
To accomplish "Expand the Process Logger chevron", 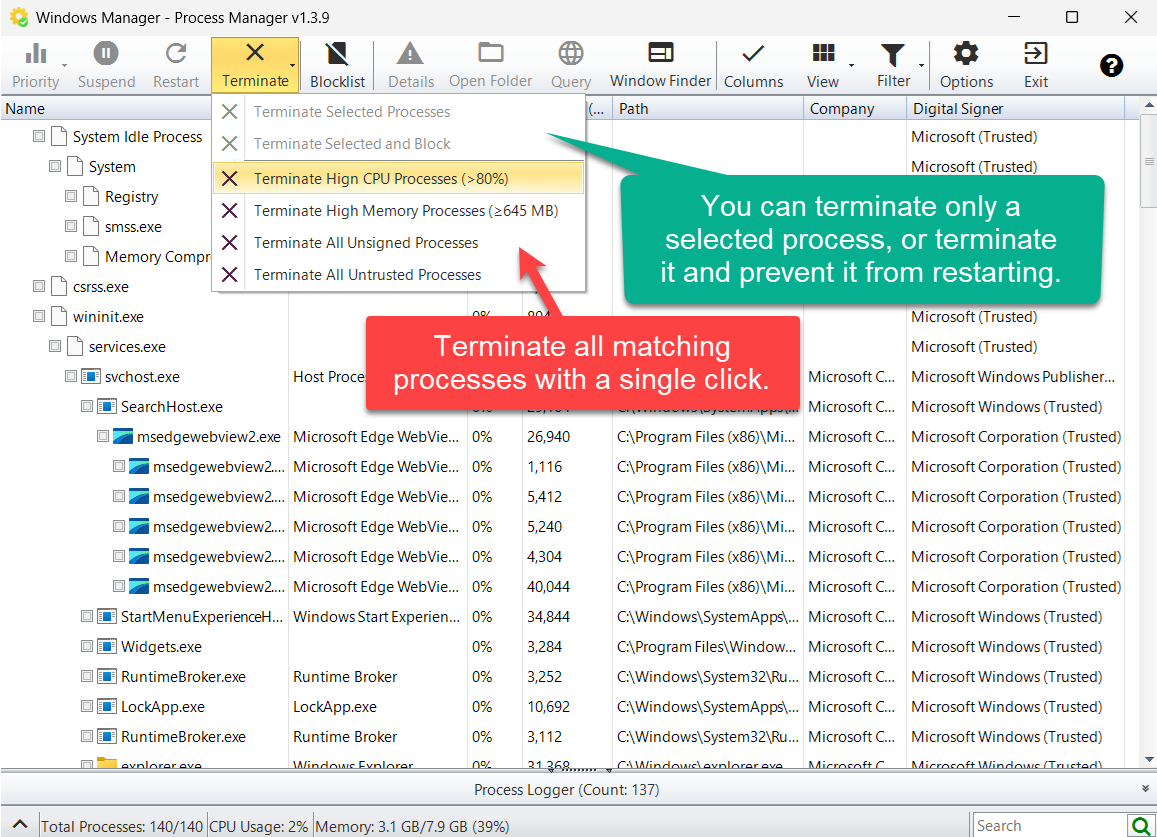I will (x=1144, y=789).
